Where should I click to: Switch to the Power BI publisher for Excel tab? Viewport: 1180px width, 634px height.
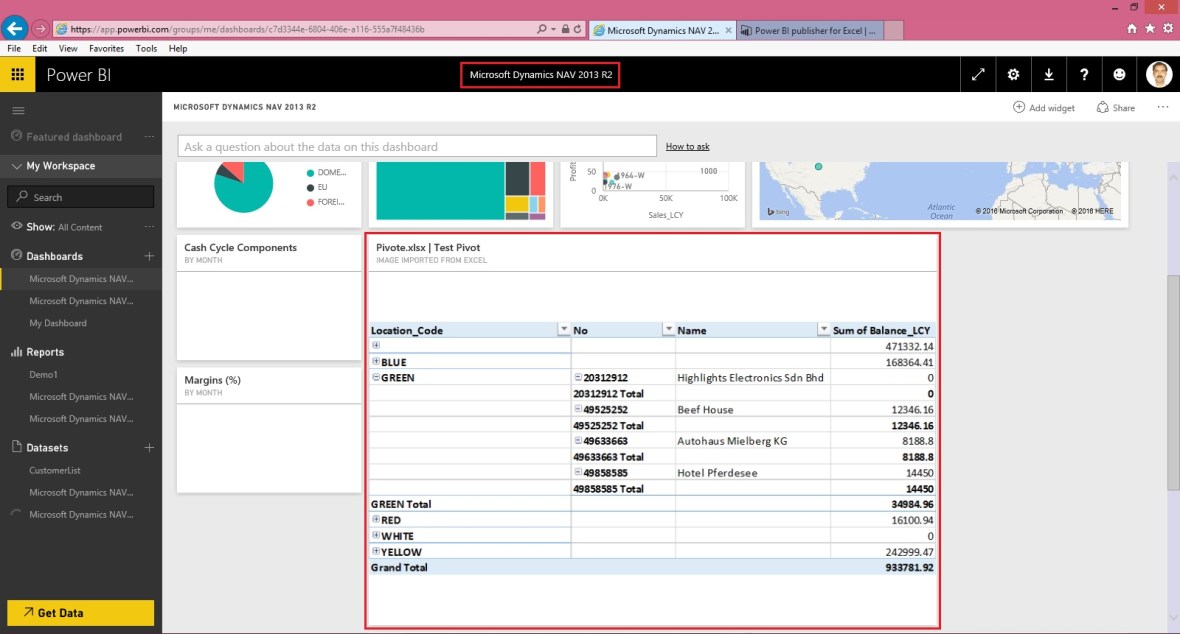pyautogui.click(x=812, y=30)
